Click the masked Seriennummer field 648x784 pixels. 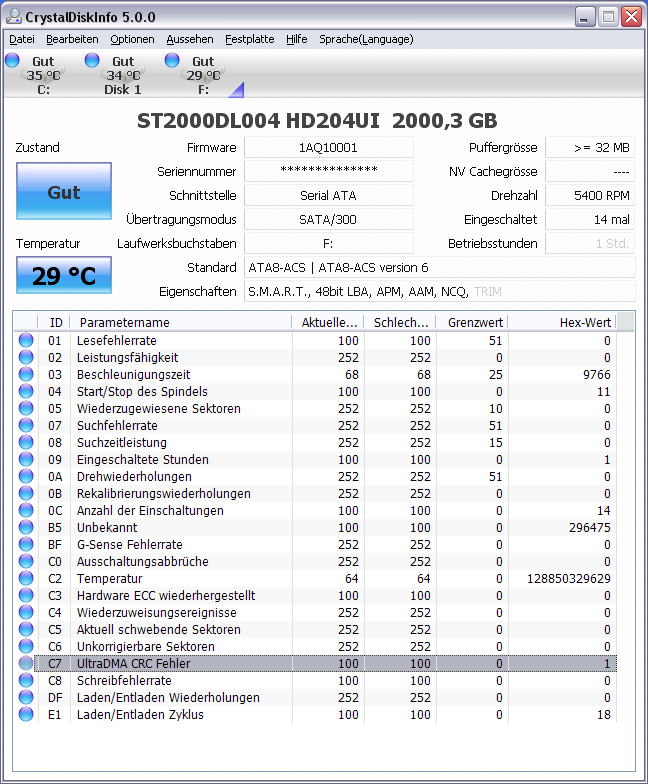point(328,172)
